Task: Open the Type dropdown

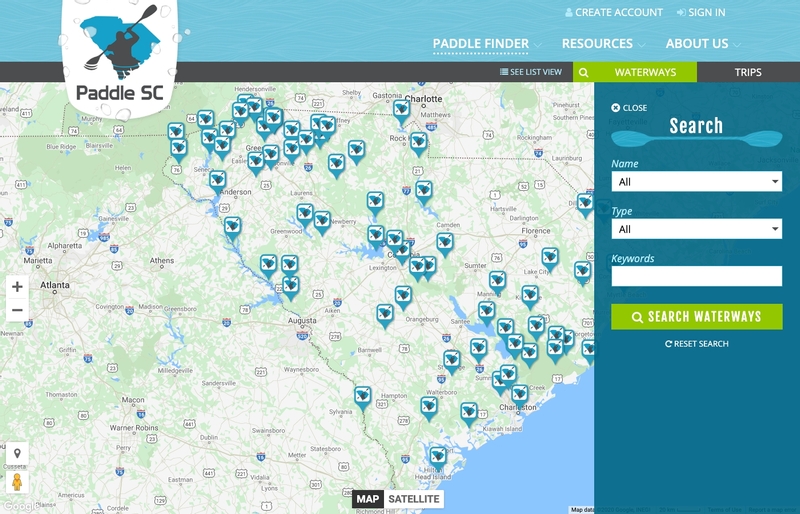Action: point(696,229)
